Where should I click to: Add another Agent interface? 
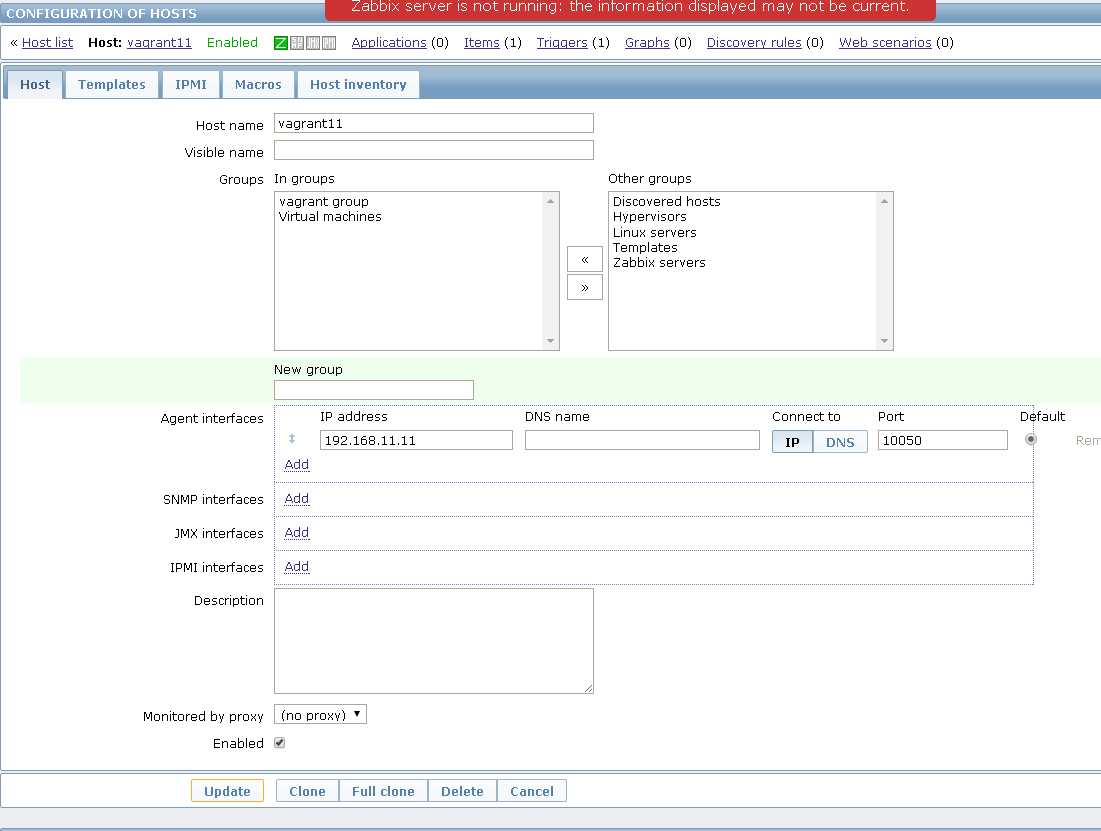296,464
